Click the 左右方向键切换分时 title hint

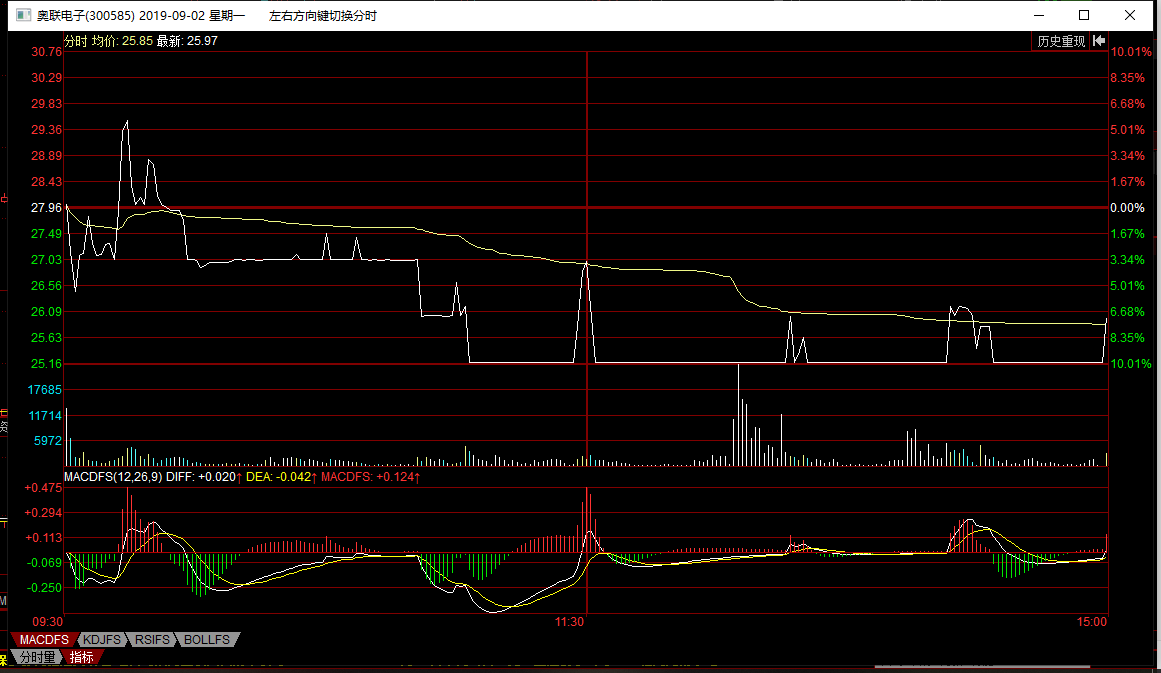coord(323,16)
